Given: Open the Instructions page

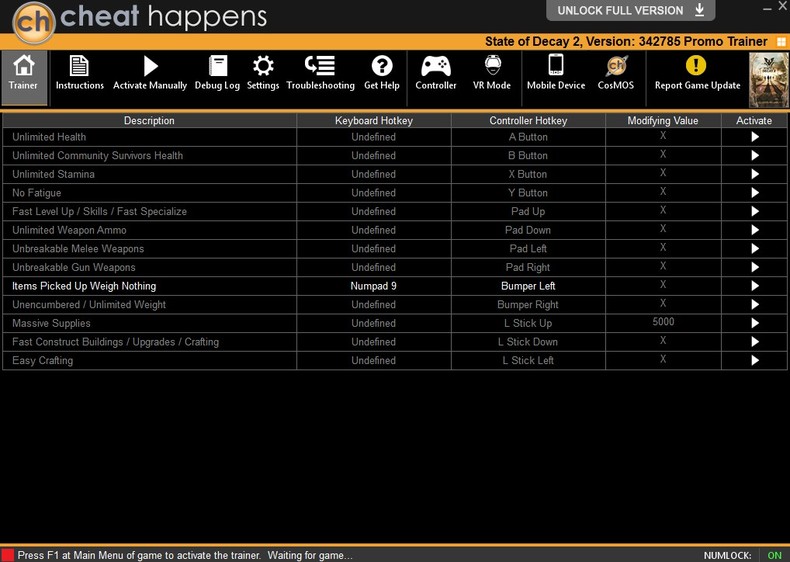Looking at the screenshot, I should (x=80, y=73).
